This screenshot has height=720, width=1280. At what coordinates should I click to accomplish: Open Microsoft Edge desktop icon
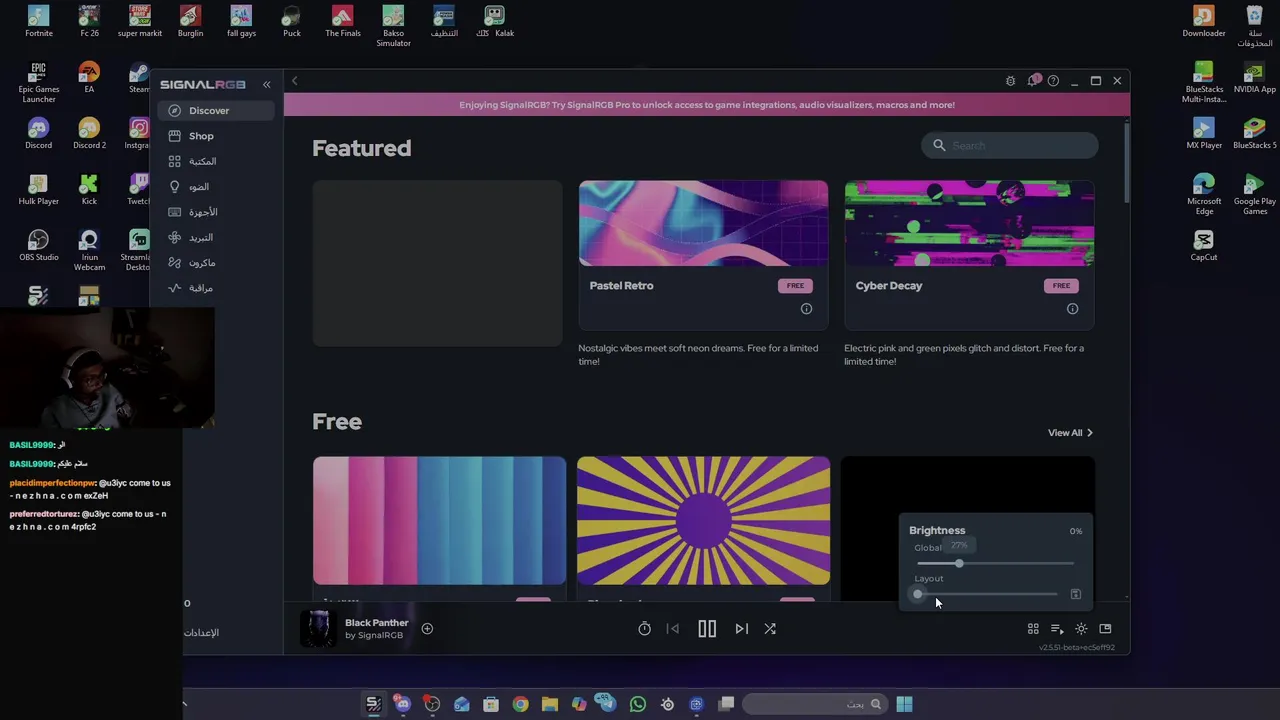pyautogui.click(x=1204, y=195)
